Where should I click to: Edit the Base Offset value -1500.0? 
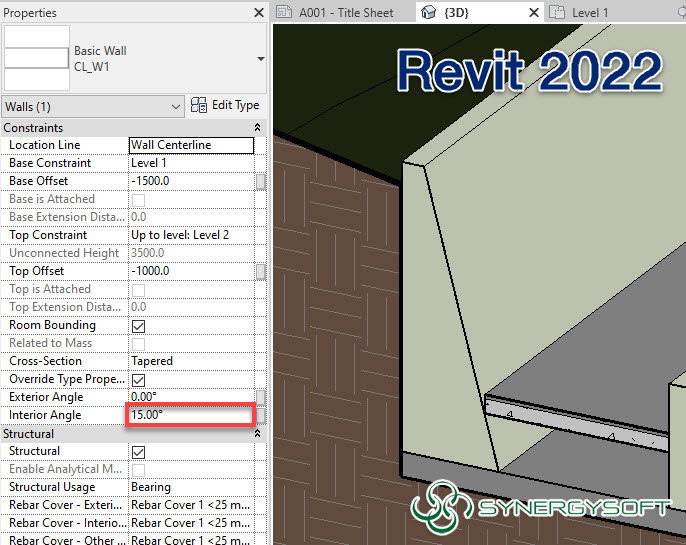tap(191, 181)
